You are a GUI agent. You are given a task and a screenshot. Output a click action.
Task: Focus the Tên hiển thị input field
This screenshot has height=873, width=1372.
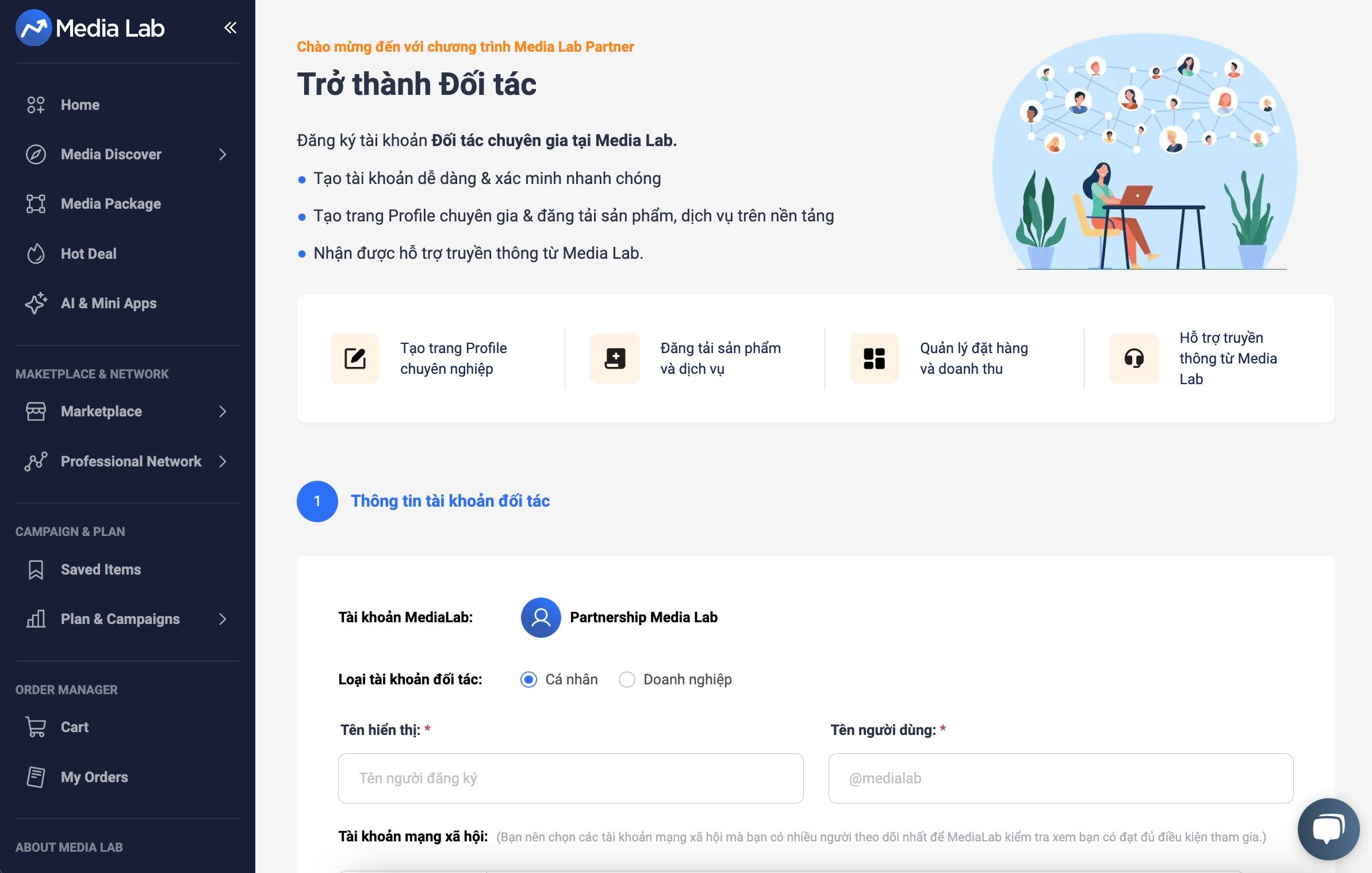(x=570, y=778)
